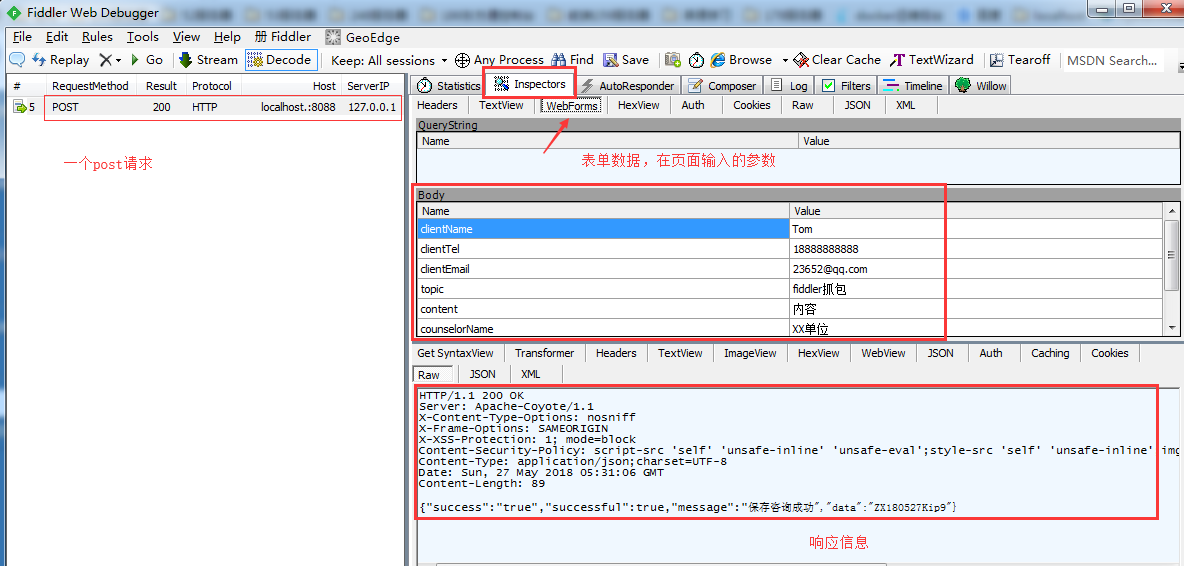The width and height of the screenshot is (1184, 566).
Task: Click Get SyntaxView response tab
Action: coord(455,353)
